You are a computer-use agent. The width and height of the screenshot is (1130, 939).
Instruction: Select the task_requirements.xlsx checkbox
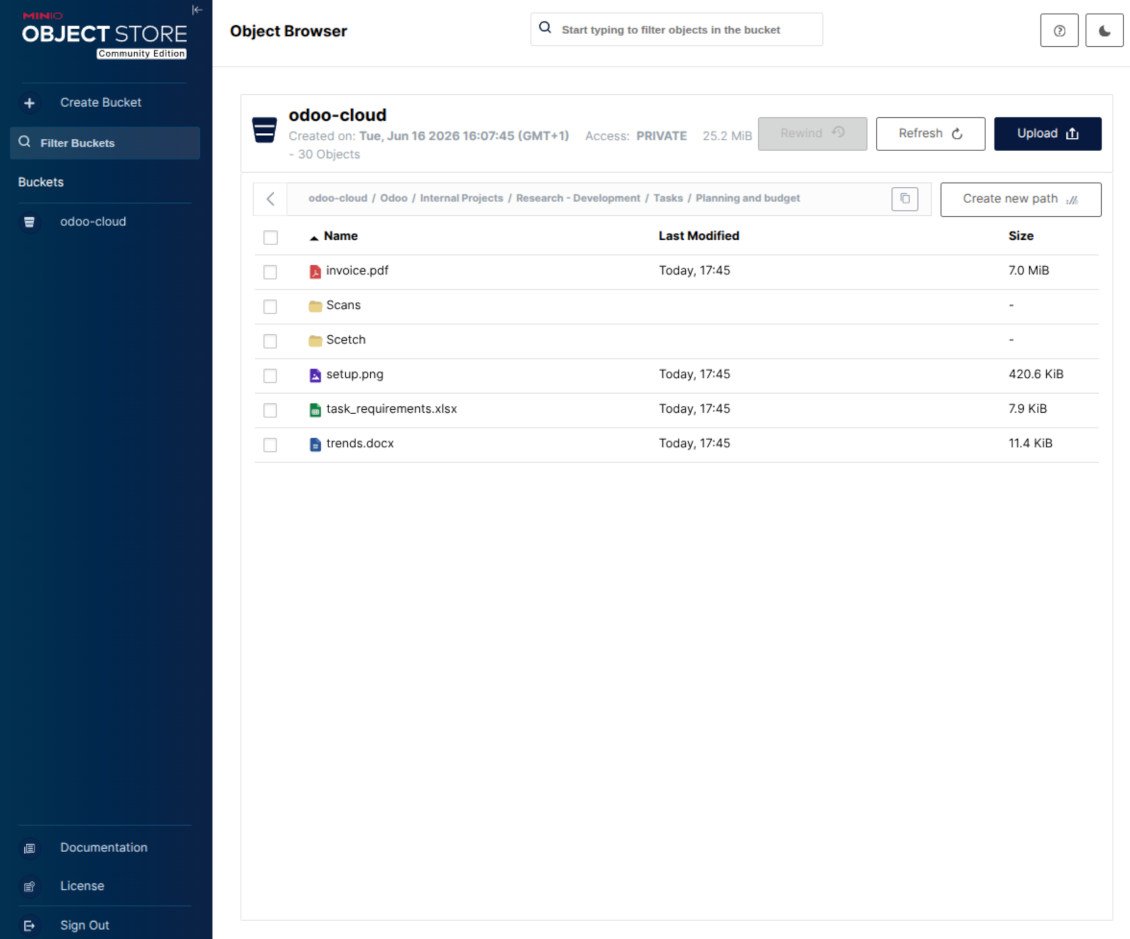[270, 410]
